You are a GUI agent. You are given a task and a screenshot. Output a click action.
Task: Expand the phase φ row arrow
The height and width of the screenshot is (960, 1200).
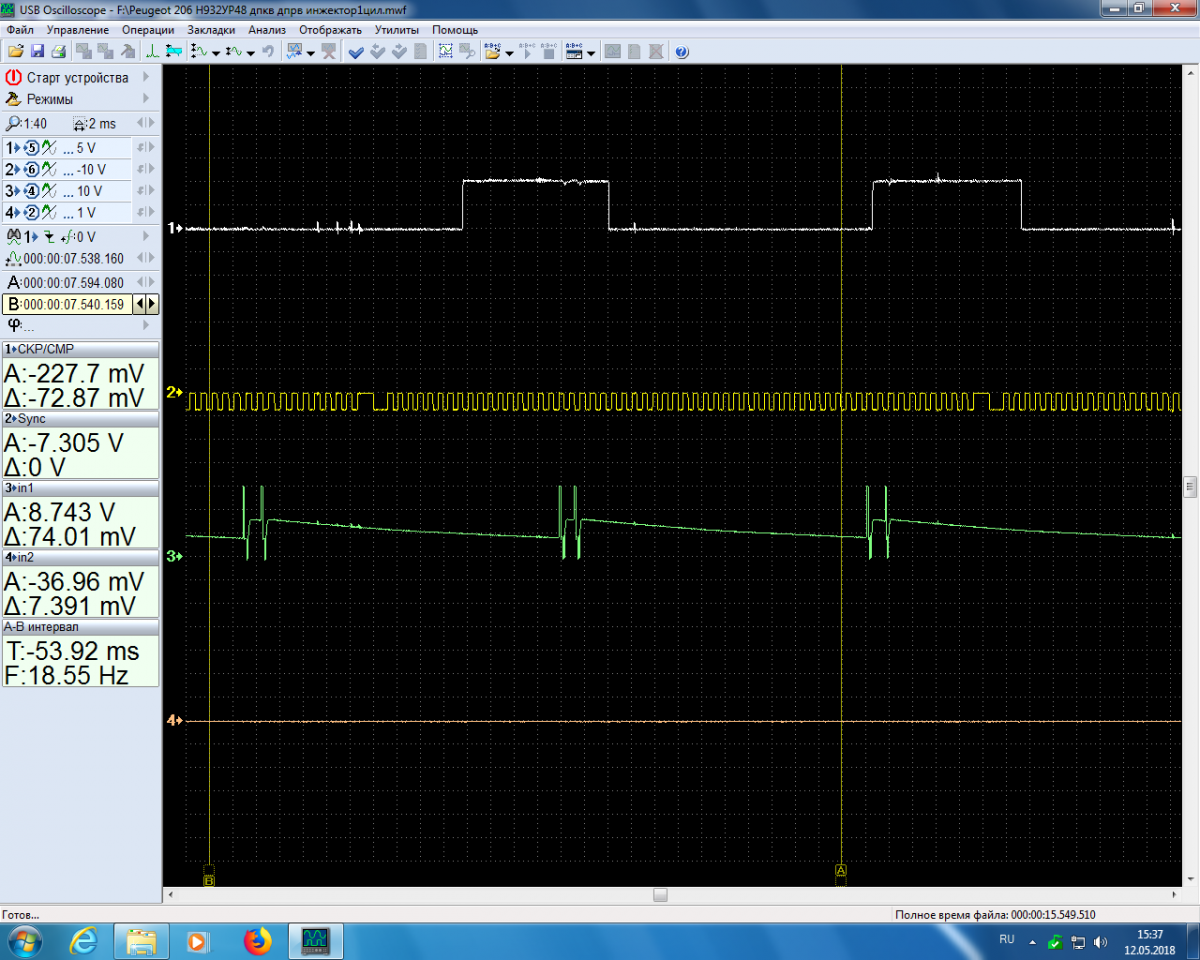click(146, 325)
